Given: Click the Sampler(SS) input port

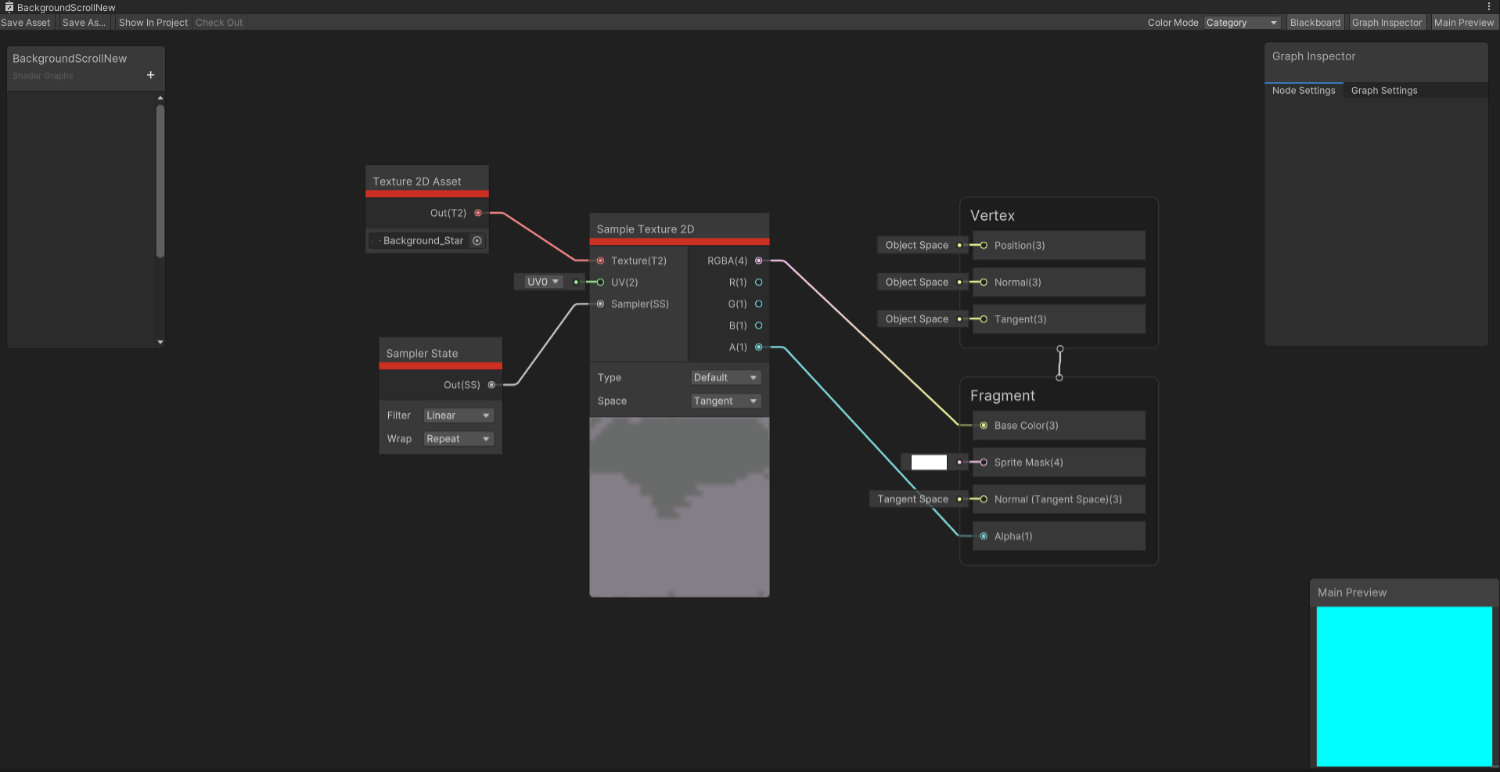Looking at the screenshot, I should coord(600,304).
